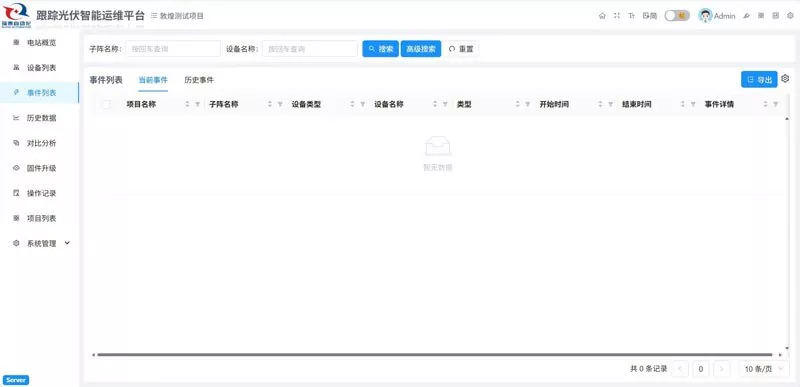Click the 高级搜索 button
800x387 pixels.
coord(421,49)
